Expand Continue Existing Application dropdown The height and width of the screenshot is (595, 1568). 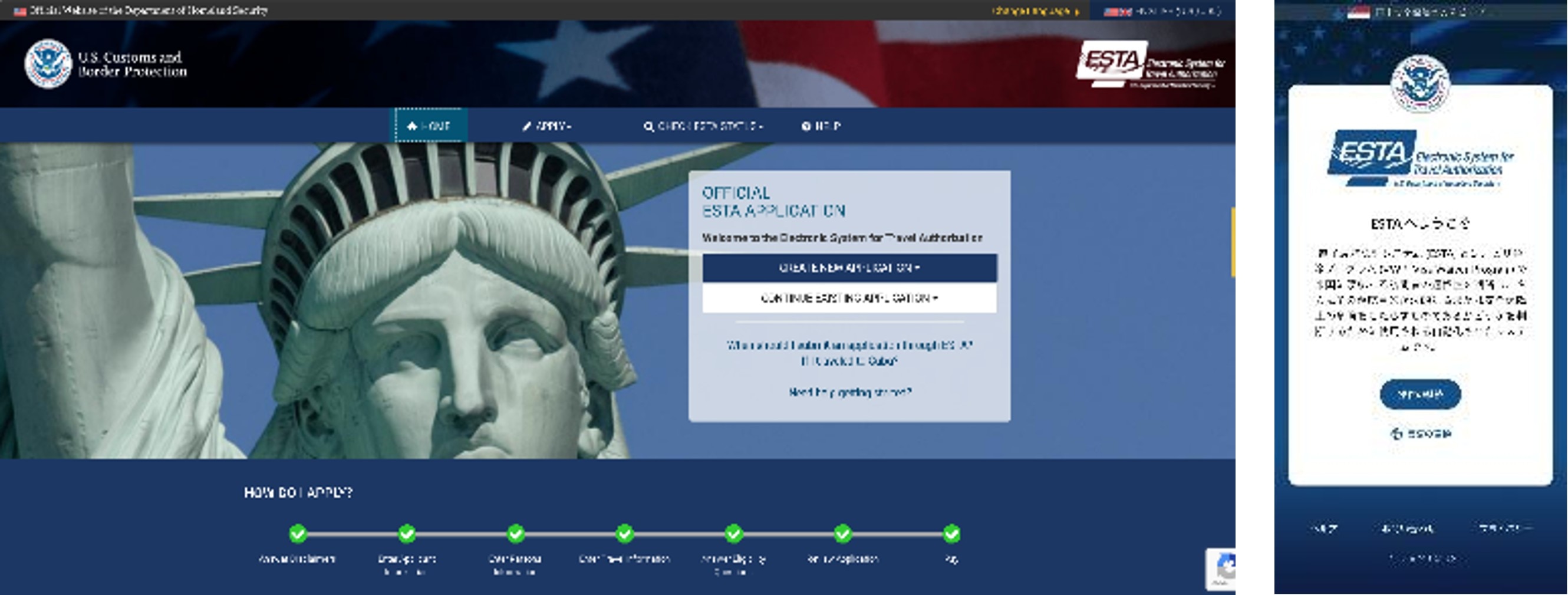click(849, 298)
